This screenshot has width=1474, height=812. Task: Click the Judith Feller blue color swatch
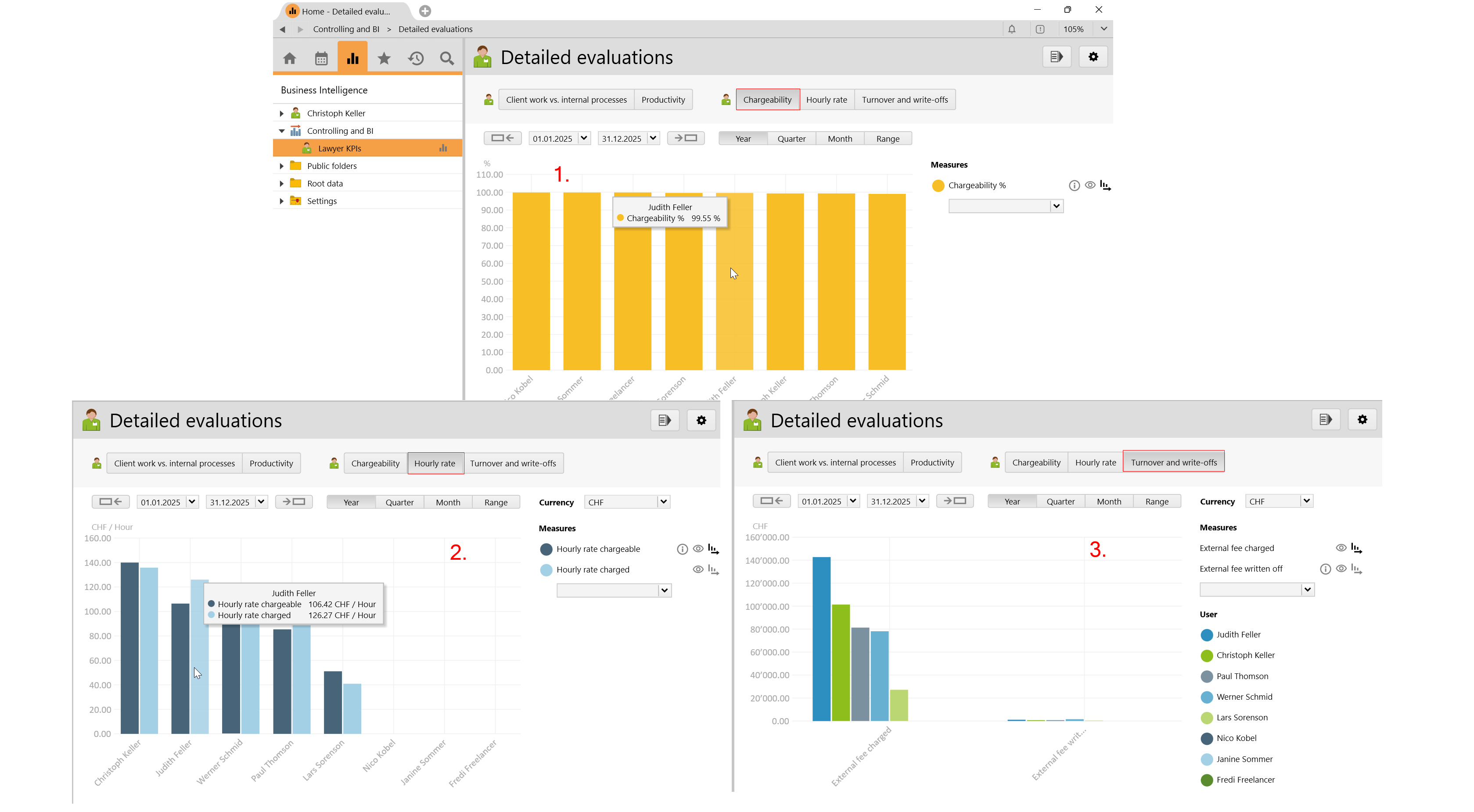pos(1207,635)
